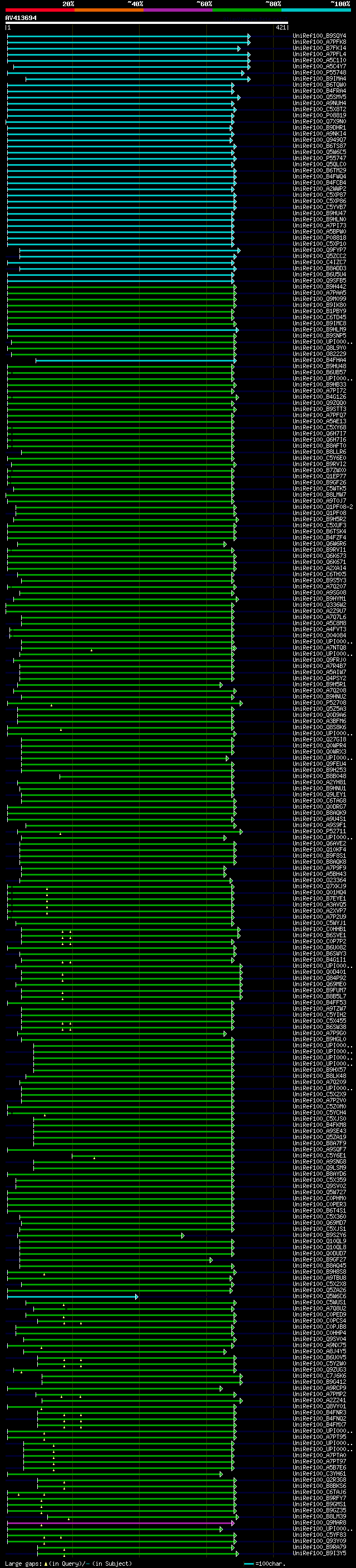Open hit UniRef100_B9IMA4
This screenshot has height=1568, width=356.
319,78
